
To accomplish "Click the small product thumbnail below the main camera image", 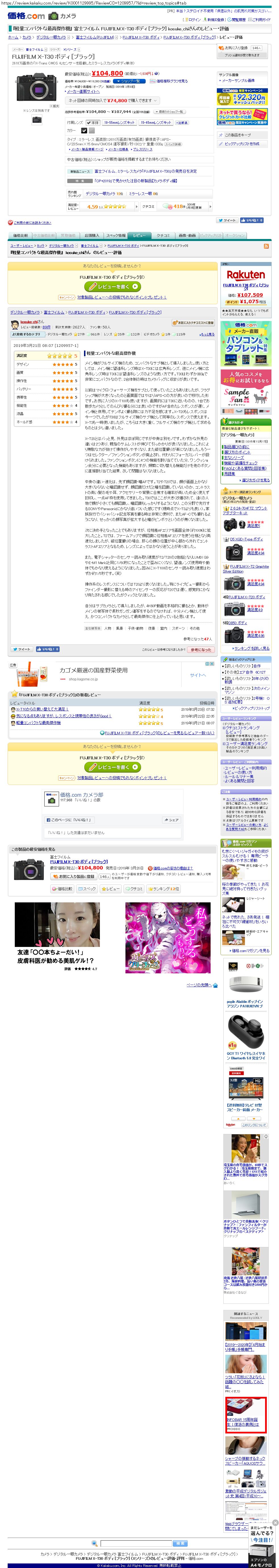I will [x=37, y=120].
